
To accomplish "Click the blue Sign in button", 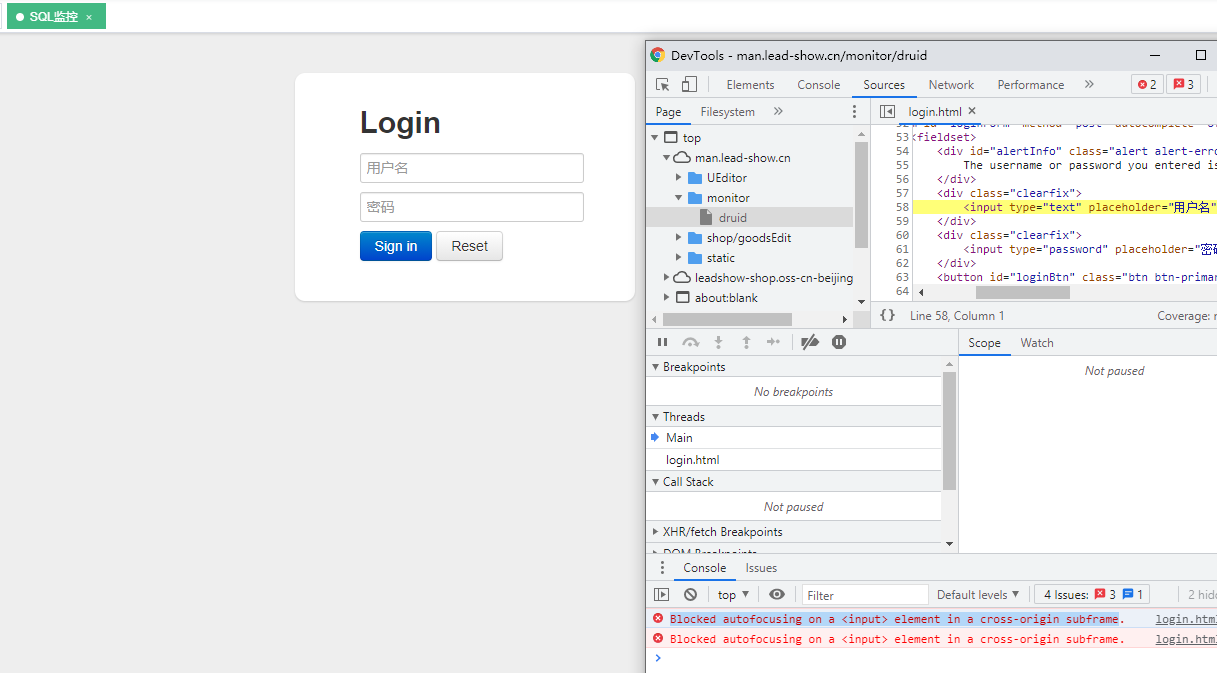I will (396, 246).
